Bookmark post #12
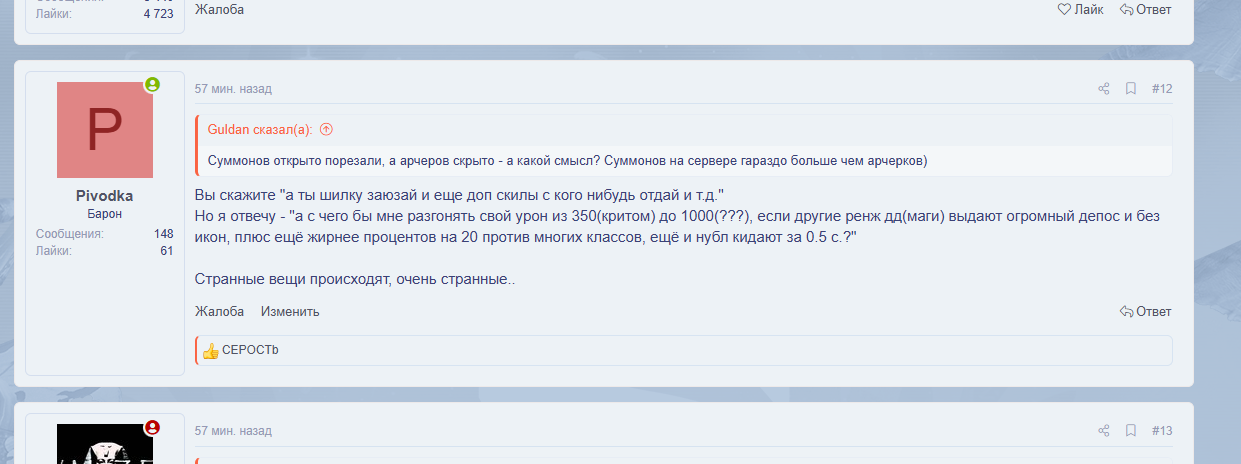 click(x=1131, y=89)
